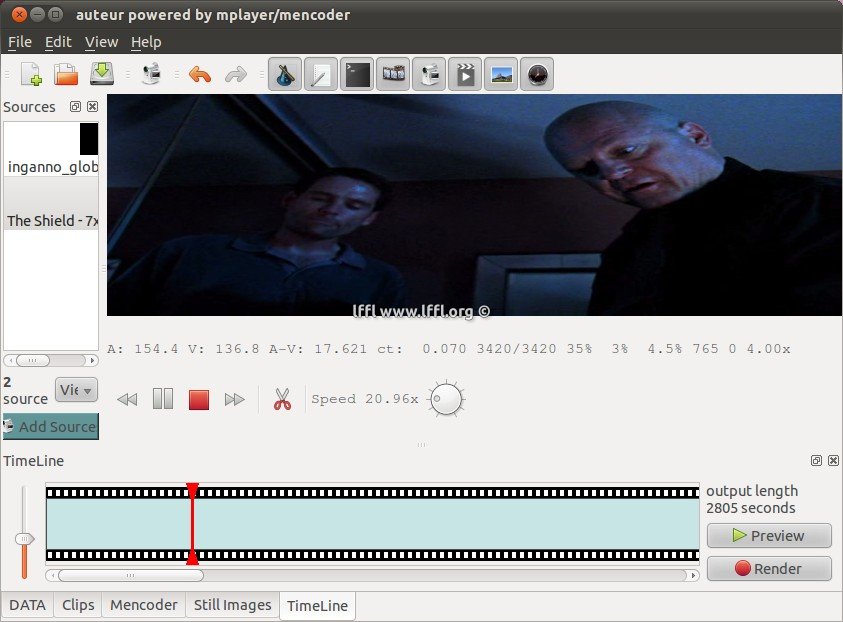
Task: Toggle the terminal console toolbar button
Action: pyautogui.click(x=357, y=74)
